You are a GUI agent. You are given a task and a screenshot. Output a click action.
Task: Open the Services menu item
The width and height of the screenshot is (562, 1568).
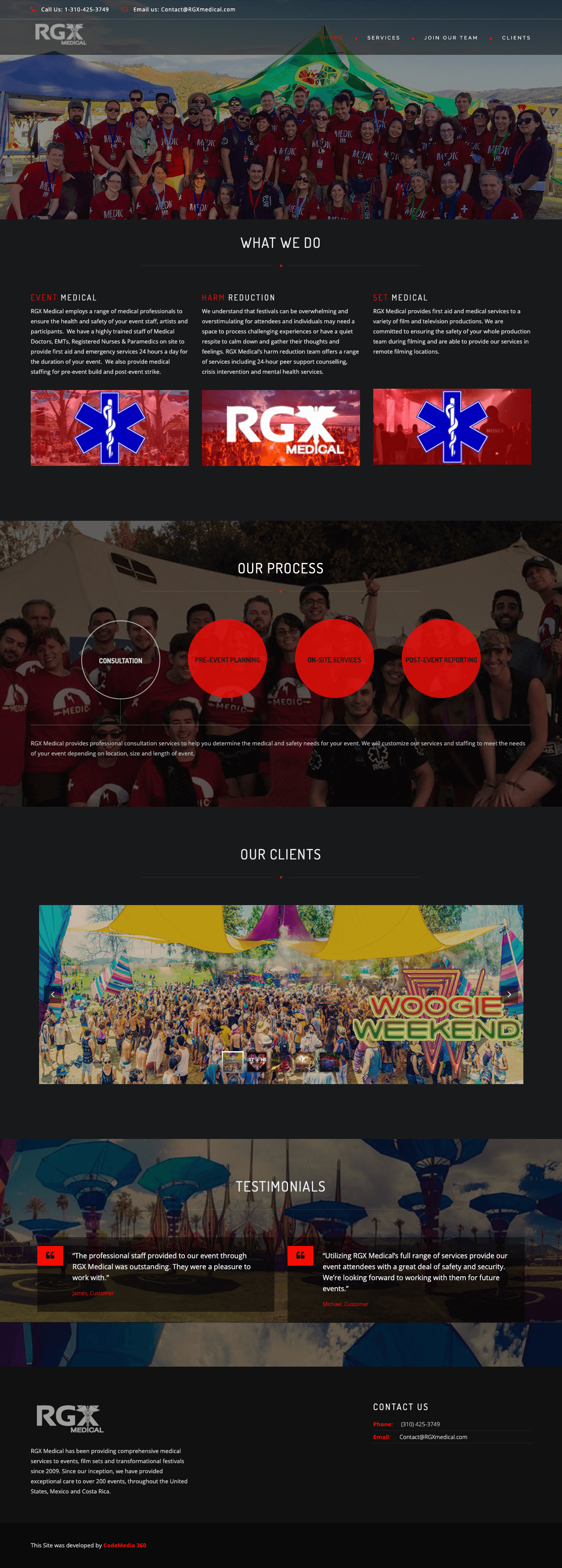point(384,38)
